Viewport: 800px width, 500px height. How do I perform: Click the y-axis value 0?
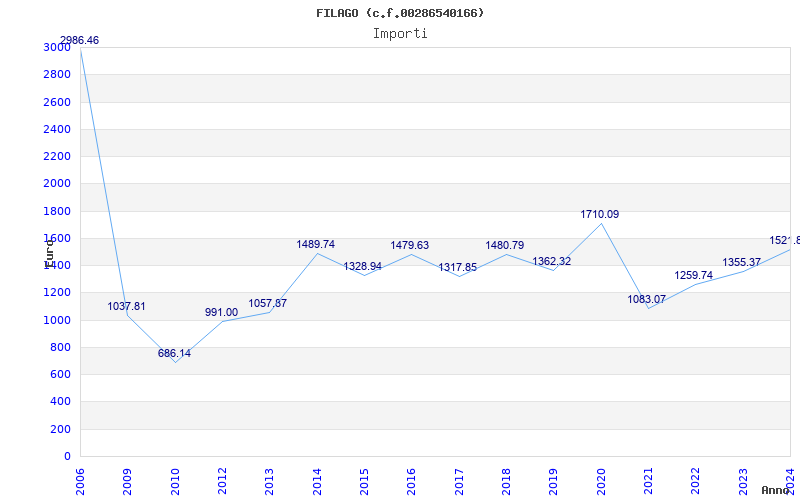click(x=67, y=457)
